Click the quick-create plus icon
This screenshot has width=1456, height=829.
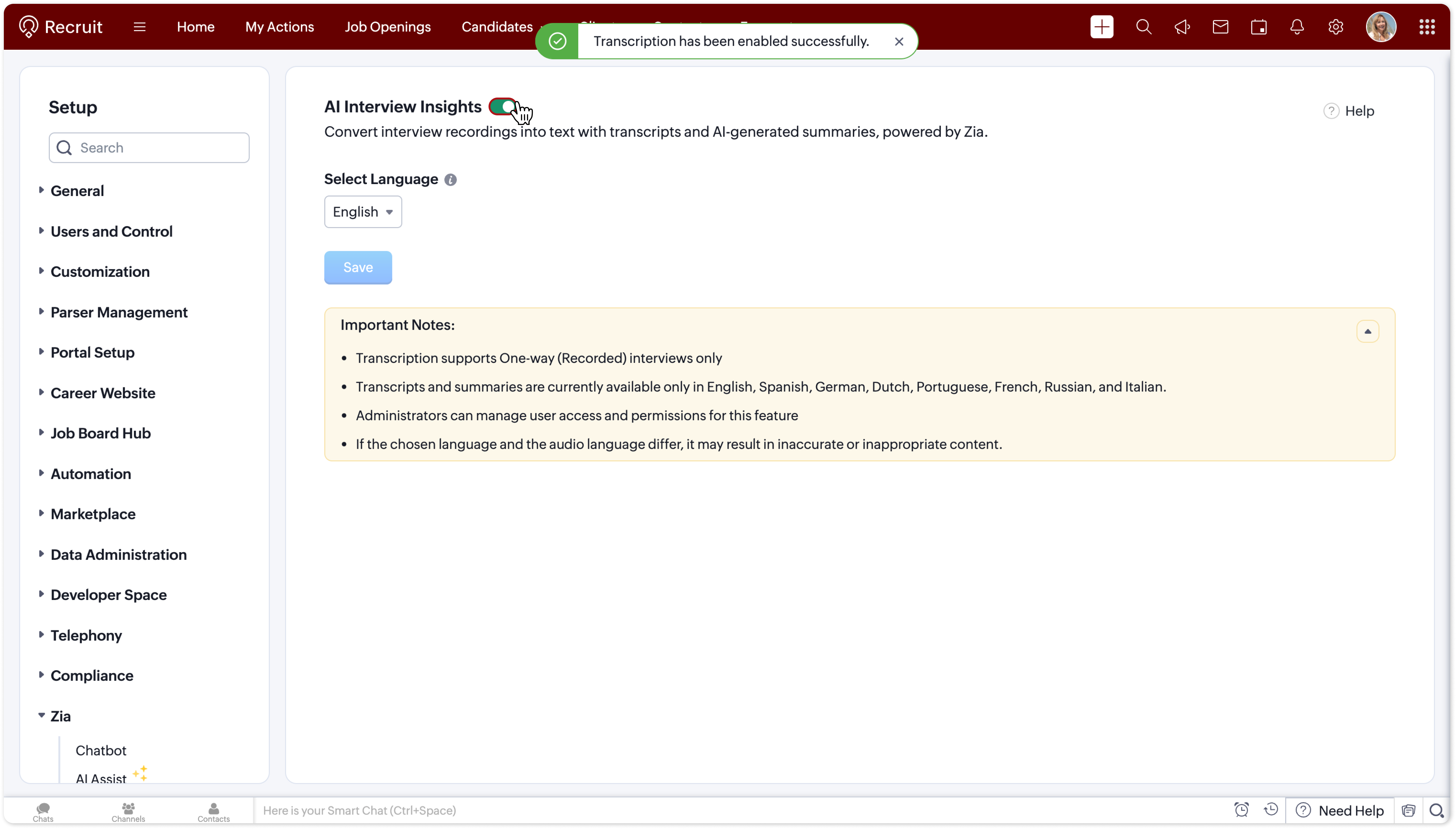tap(1101, 27)
